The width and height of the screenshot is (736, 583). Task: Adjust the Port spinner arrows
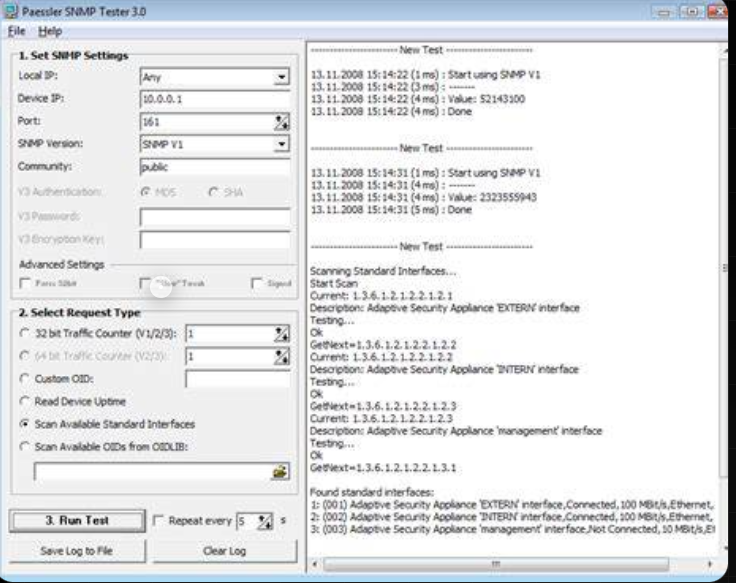coord(282,122)
